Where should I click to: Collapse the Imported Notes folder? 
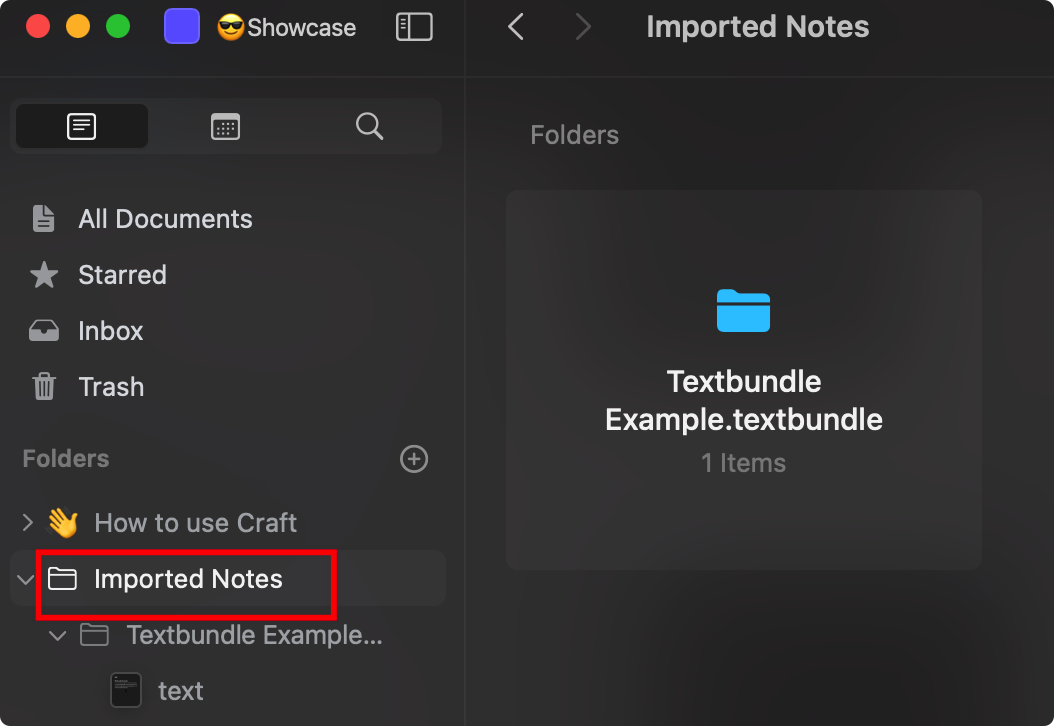25,579
